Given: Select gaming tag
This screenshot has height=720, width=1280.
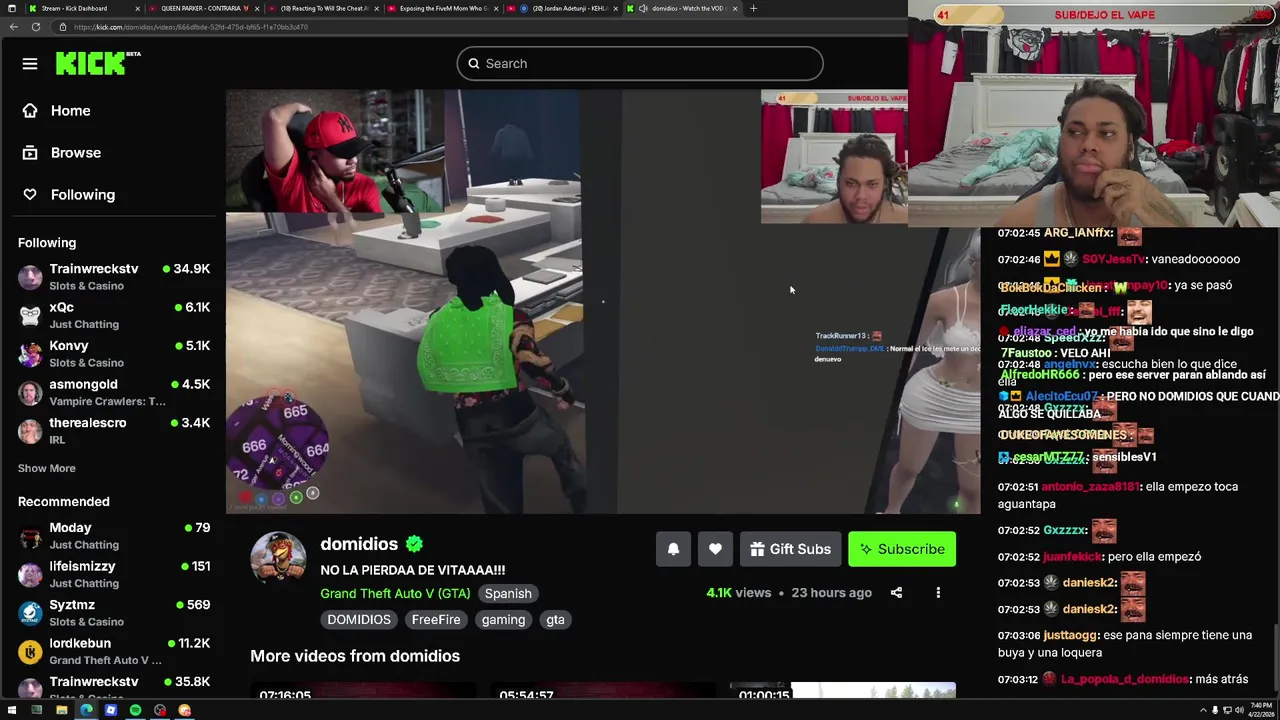Looking at the screenshot, I should (503, 620).
